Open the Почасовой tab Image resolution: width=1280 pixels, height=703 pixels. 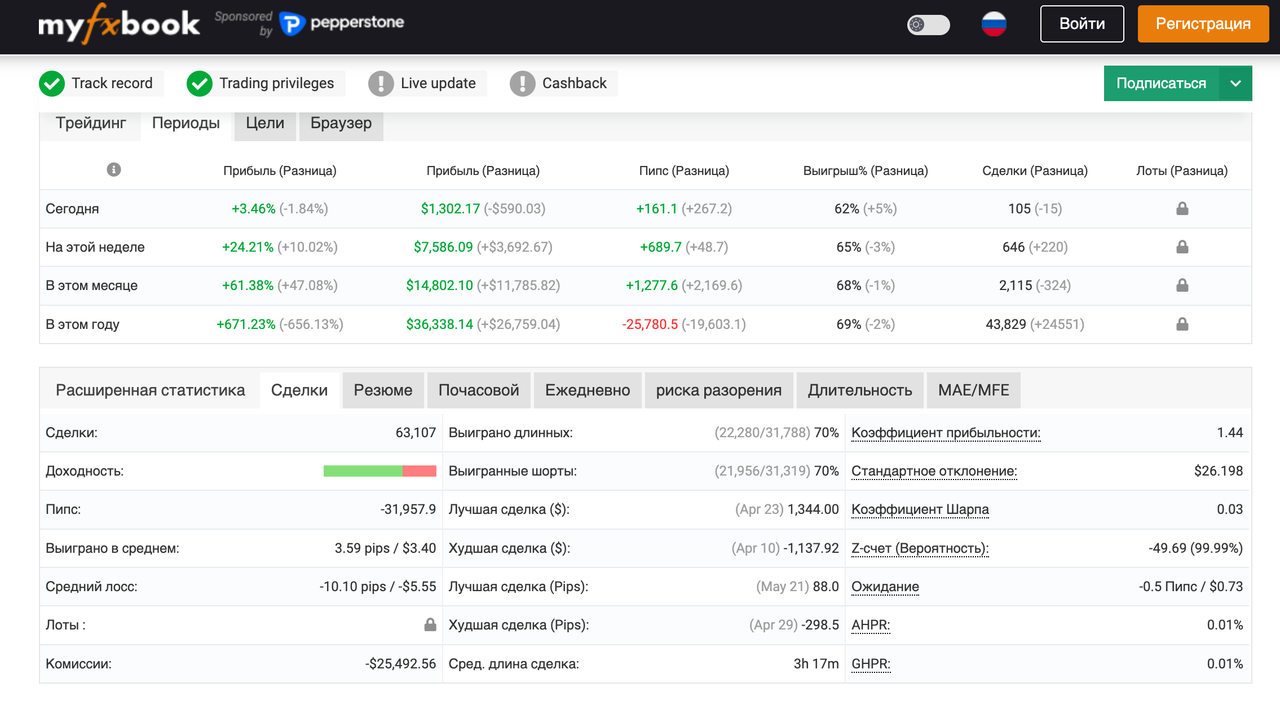[479, 390]
